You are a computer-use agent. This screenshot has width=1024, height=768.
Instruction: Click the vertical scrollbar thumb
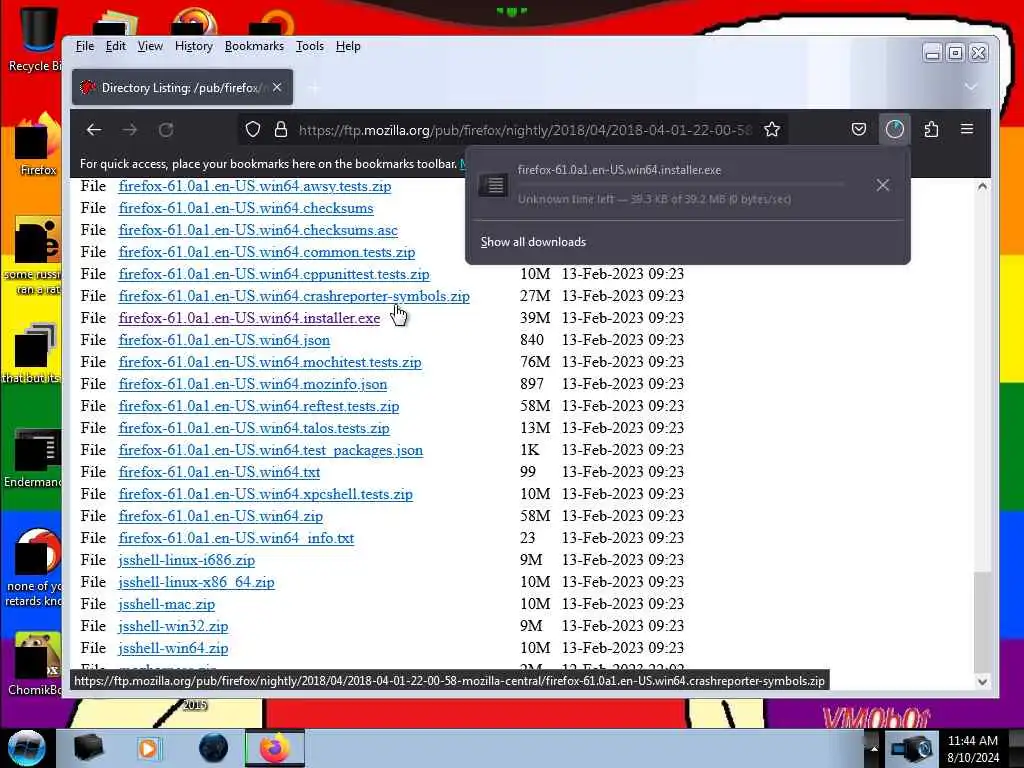pos(982,622)
